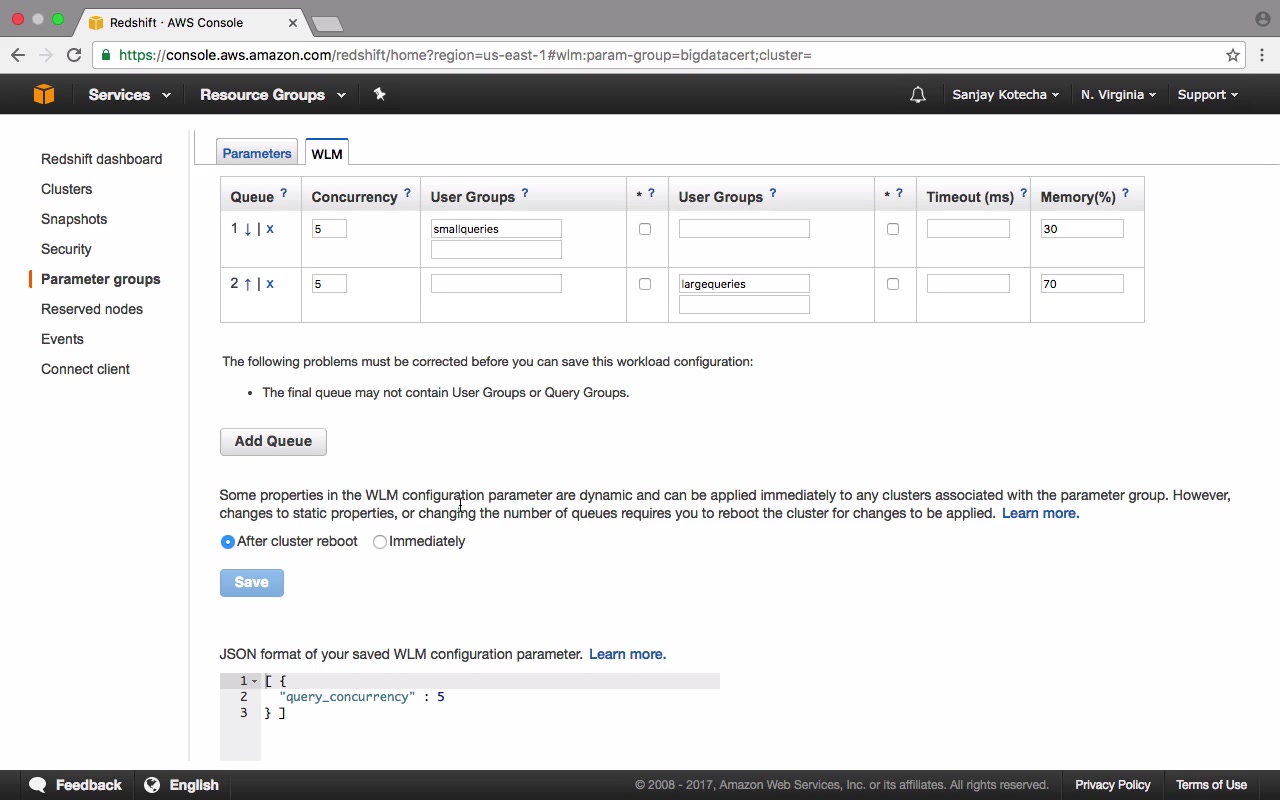This screenshot has width=1280, height=800.
Task: Go to Clusters in the sidebar
Action: 66,189
